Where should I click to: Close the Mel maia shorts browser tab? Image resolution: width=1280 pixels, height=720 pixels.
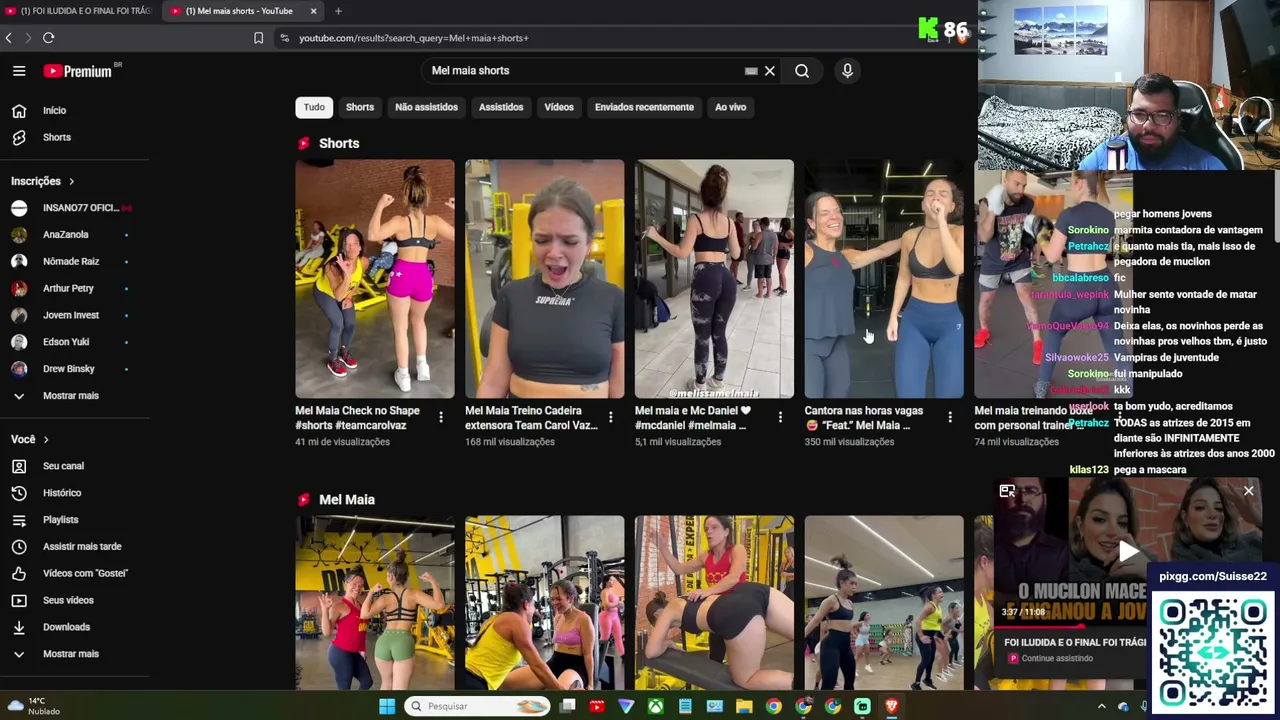pos(313,11)
